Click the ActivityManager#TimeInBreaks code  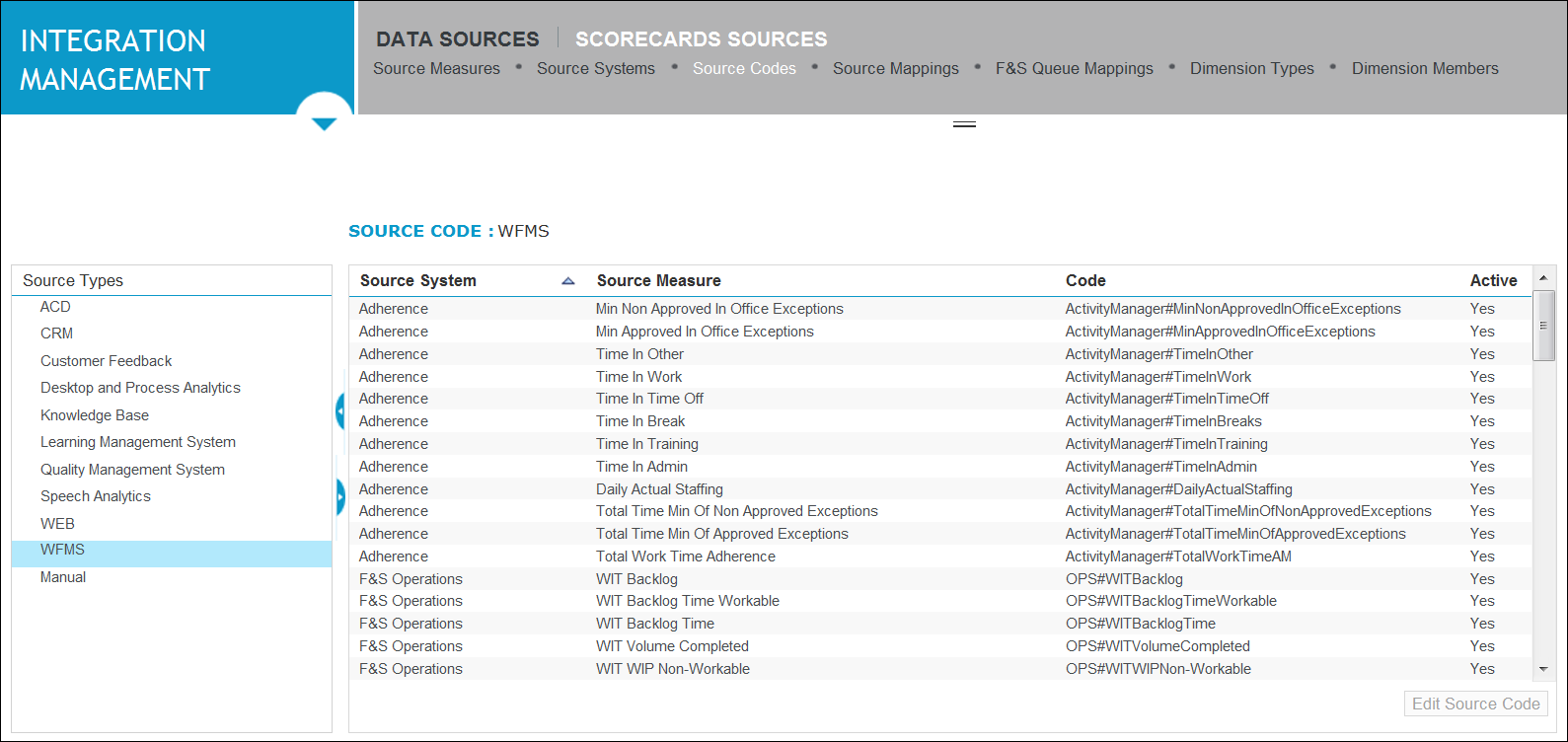coord(1163,421)
